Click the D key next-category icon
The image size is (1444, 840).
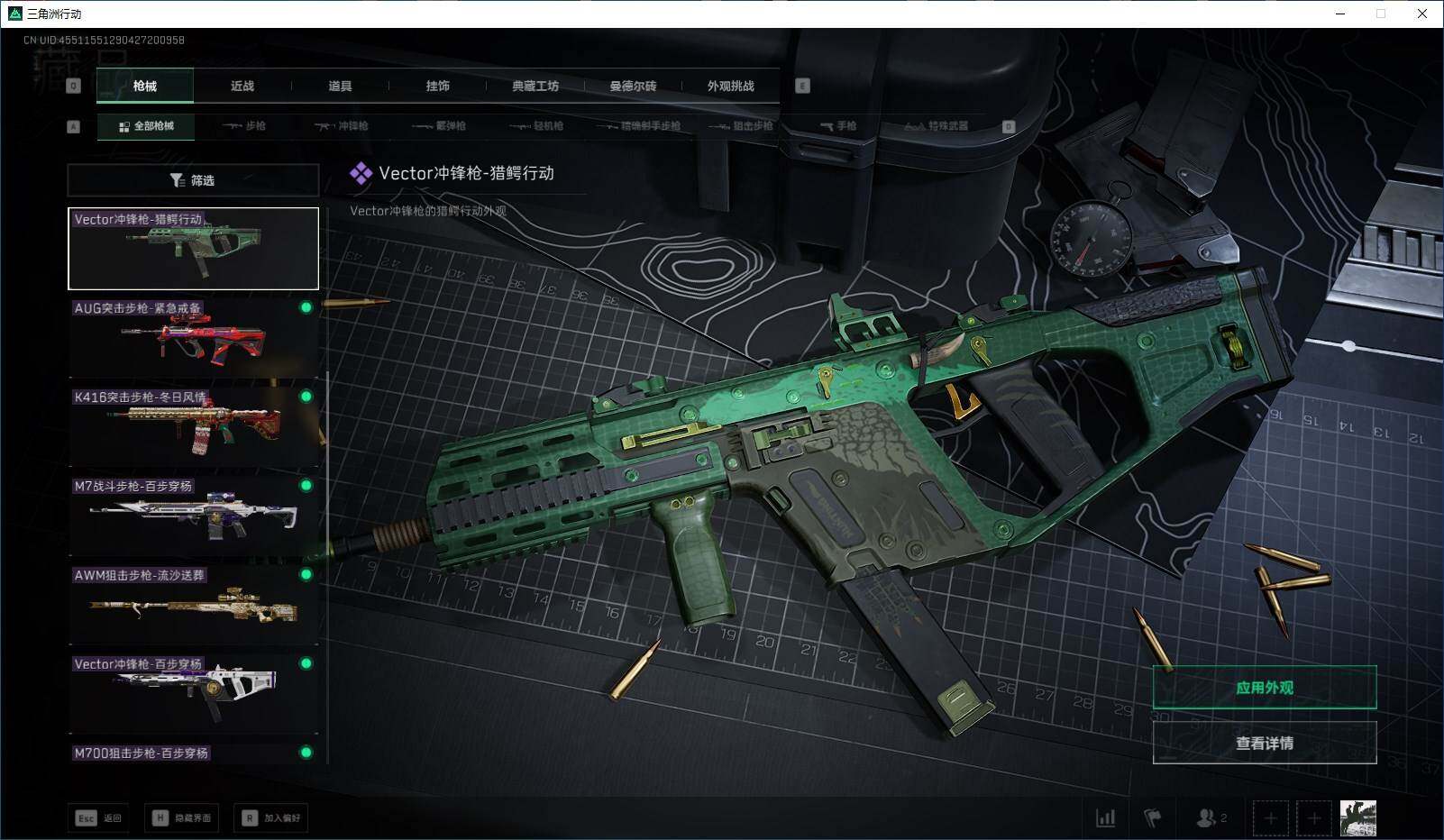[x=1009, y=126]
